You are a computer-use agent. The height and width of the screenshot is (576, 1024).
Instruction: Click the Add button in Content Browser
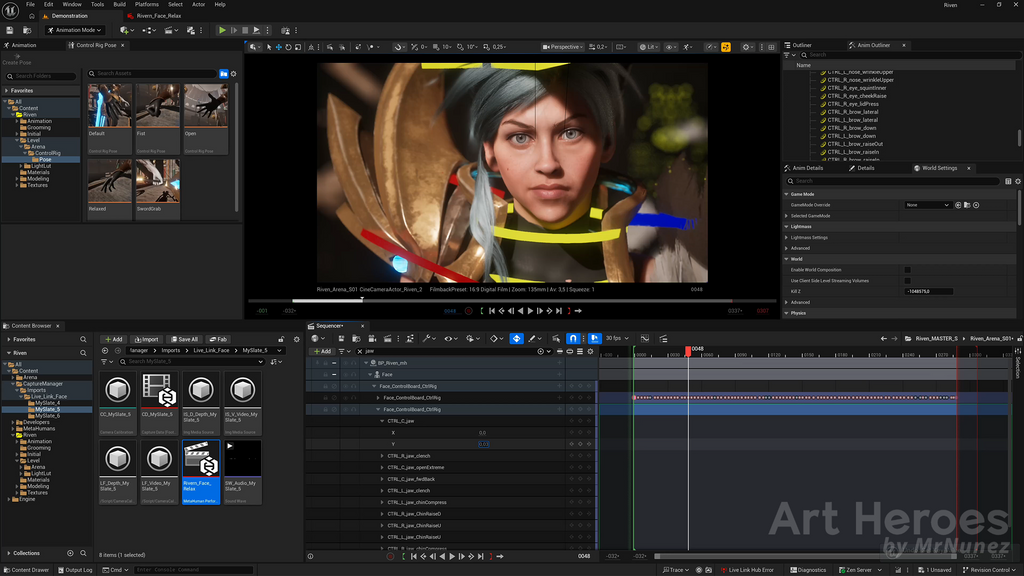click(x=114, y=340)
